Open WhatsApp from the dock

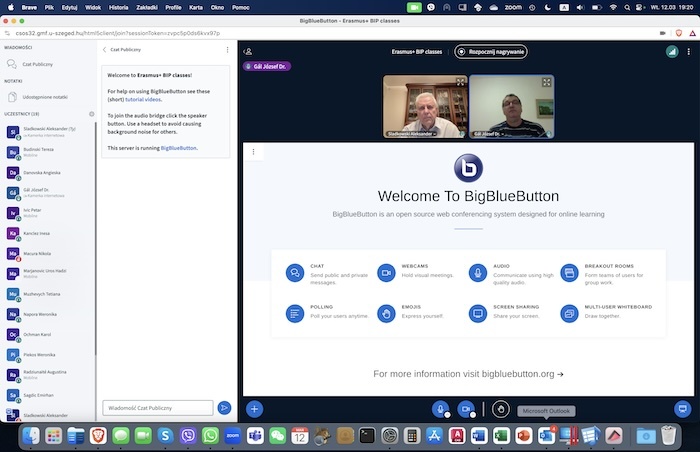(x=210, y=435)
